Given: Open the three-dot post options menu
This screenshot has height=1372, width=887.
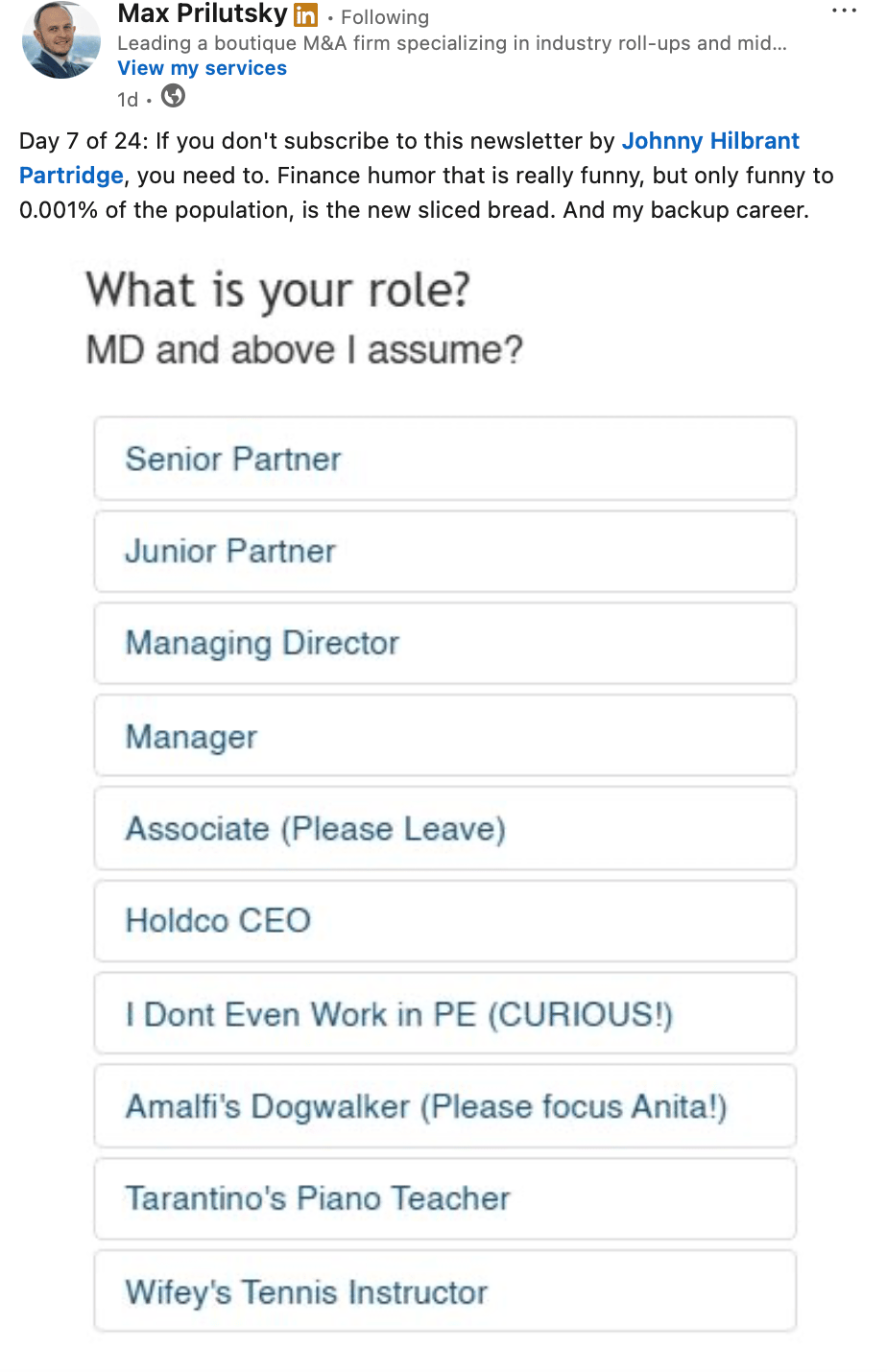Looking at the screenshot, I should pyautogui.click(x=844, y=12).
